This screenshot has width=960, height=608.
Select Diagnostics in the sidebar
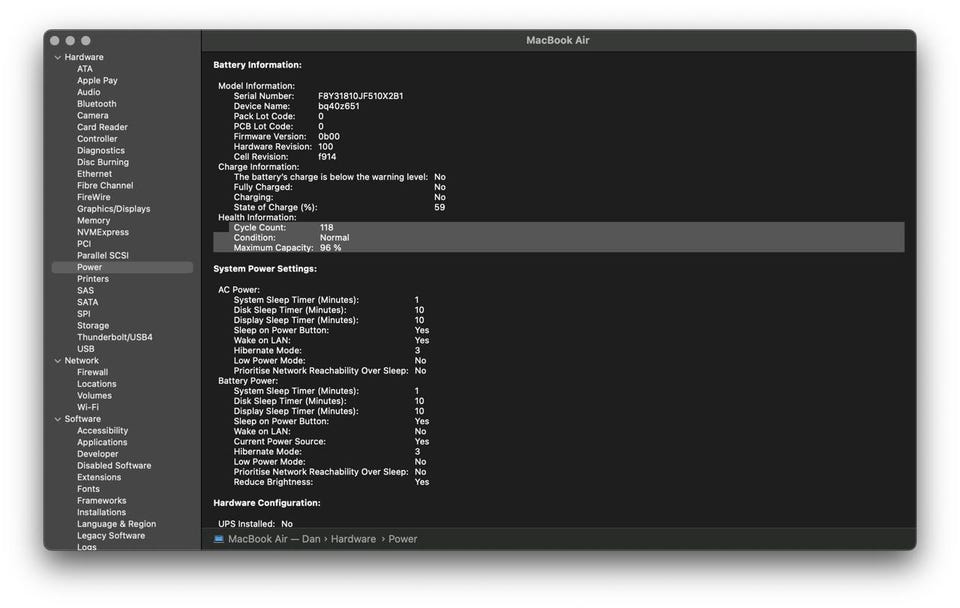click(101, 150)
